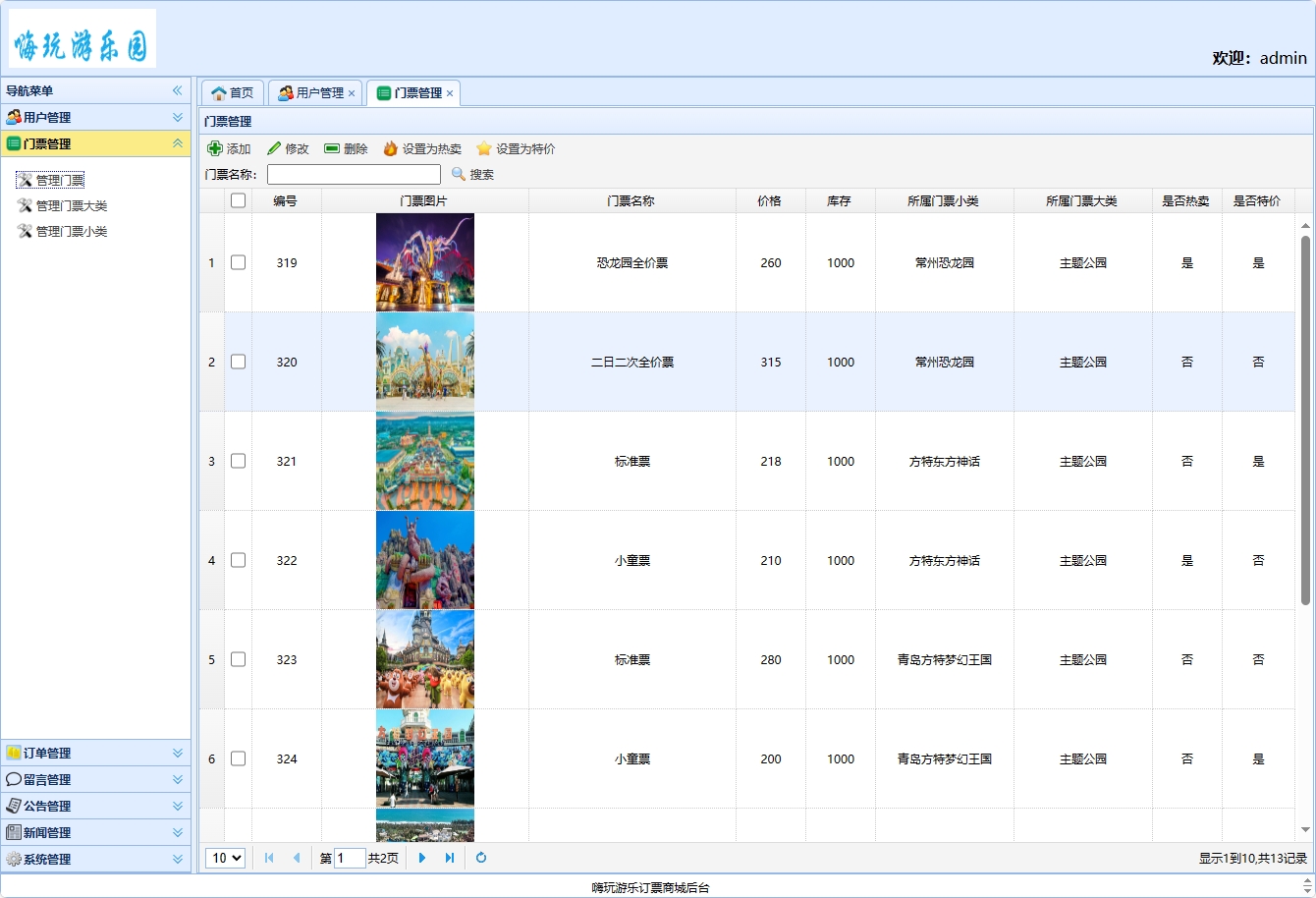This screenshot has width=1316, height=898.
Task: Click inside the 门票名称 search input field
Action: [354, 175]
